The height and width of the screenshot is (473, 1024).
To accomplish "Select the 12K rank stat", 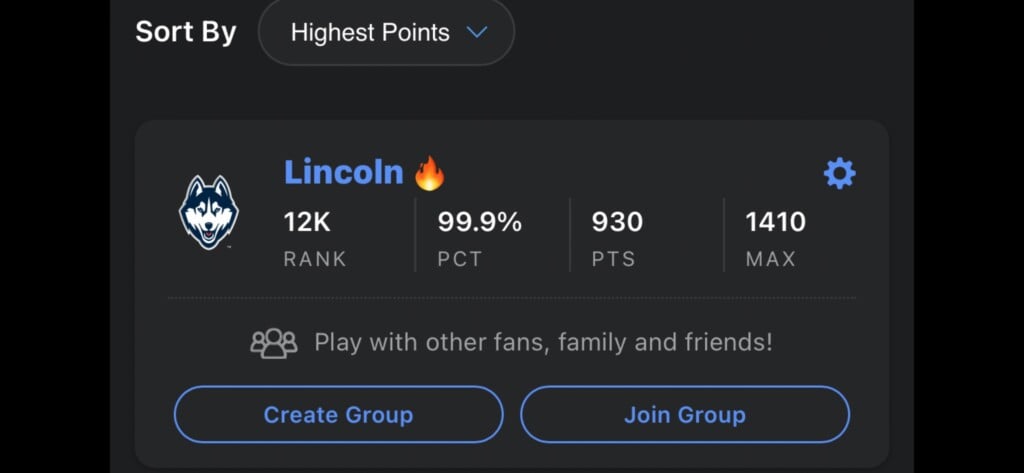I will point(307,223).
